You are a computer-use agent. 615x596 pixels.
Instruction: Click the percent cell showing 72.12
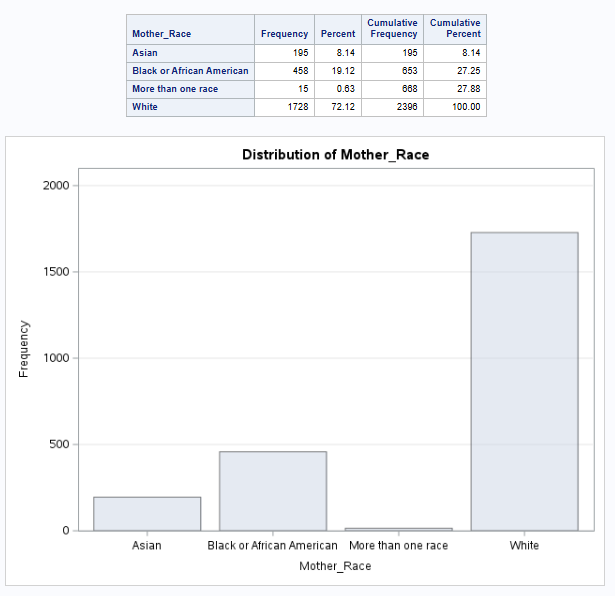[344, 107]
